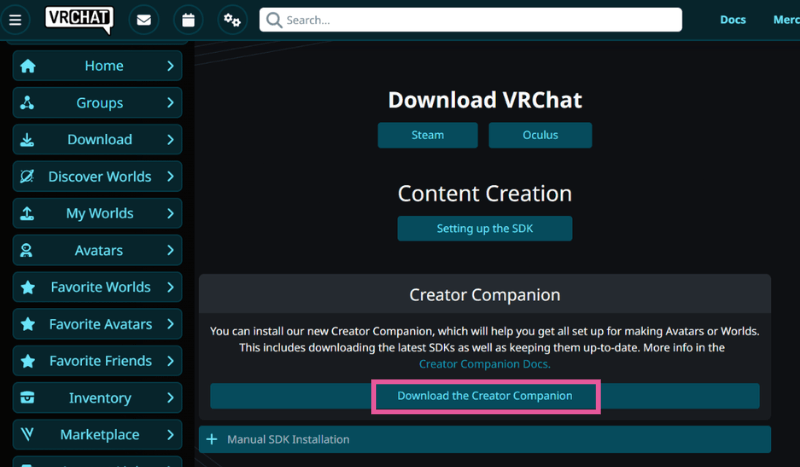Click the Favorite Worlds star icon
Viewport: 800px width, 467px height.
point(28,287)
